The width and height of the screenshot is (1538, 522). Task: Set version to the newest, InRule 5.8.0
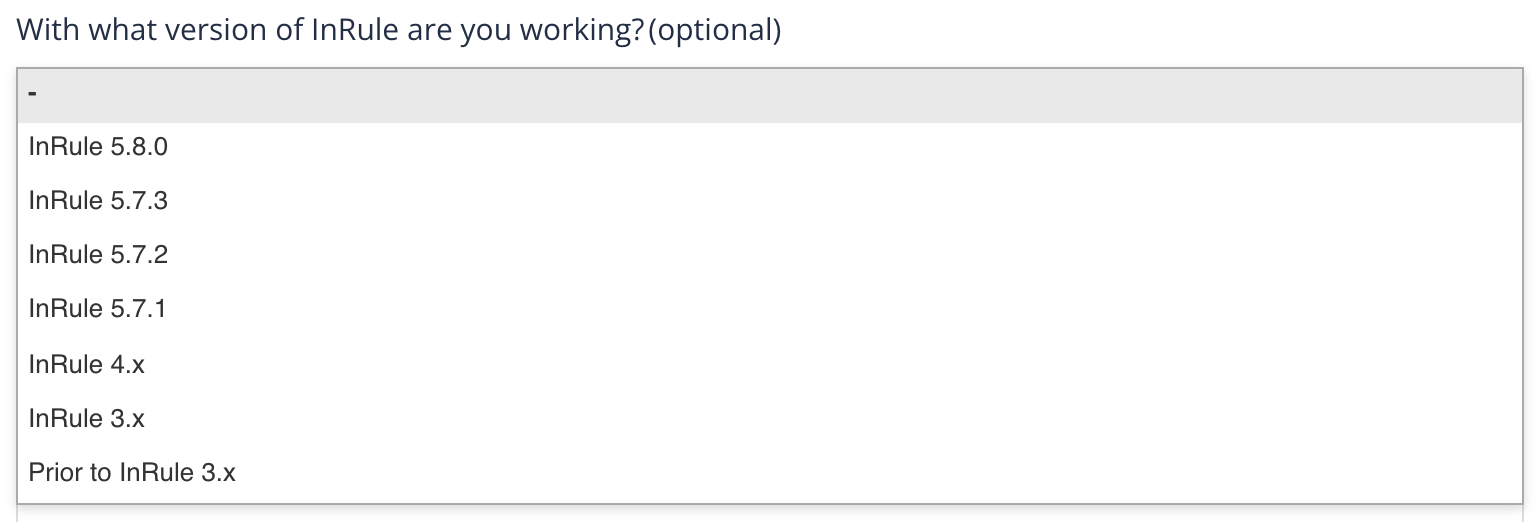coord(98,147)
